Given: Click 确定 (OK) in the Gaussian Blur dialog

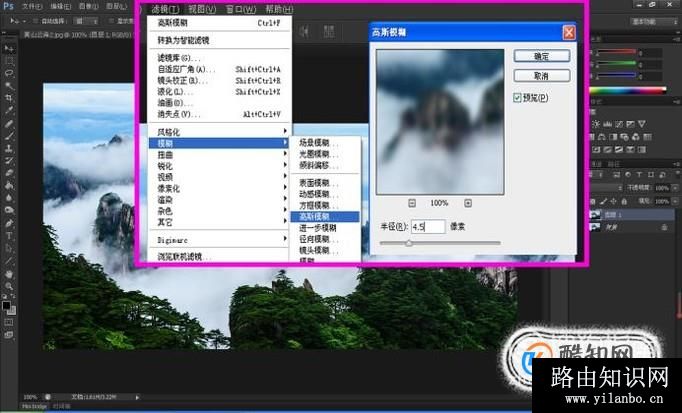Looking at the screenshot, I should 542,56.
